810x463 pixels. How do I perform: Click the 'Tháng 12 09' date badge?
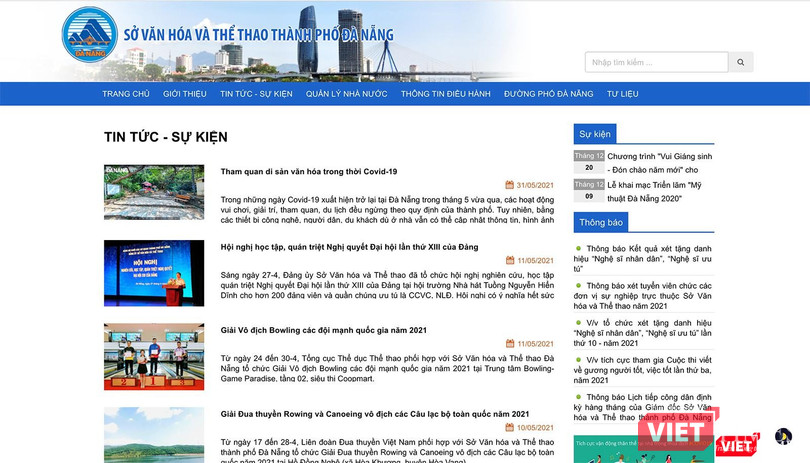589,190
